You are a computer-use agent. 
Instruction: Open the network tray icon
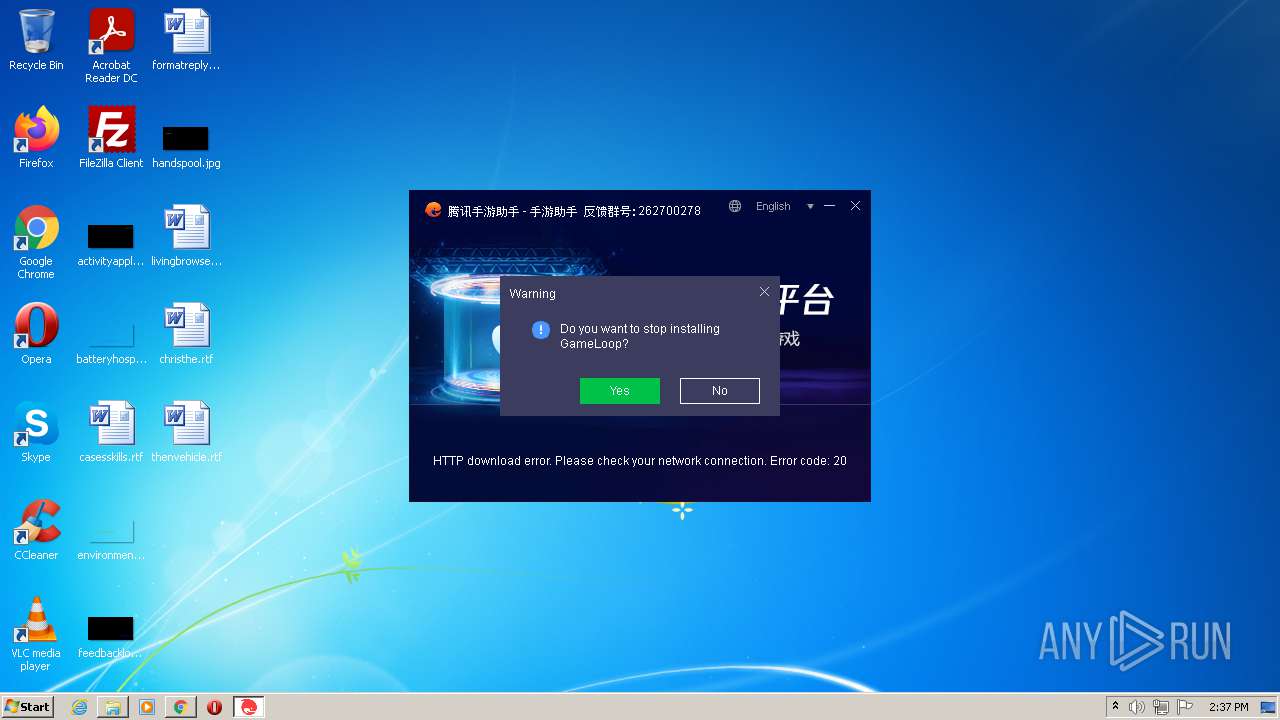(1161, 707)
